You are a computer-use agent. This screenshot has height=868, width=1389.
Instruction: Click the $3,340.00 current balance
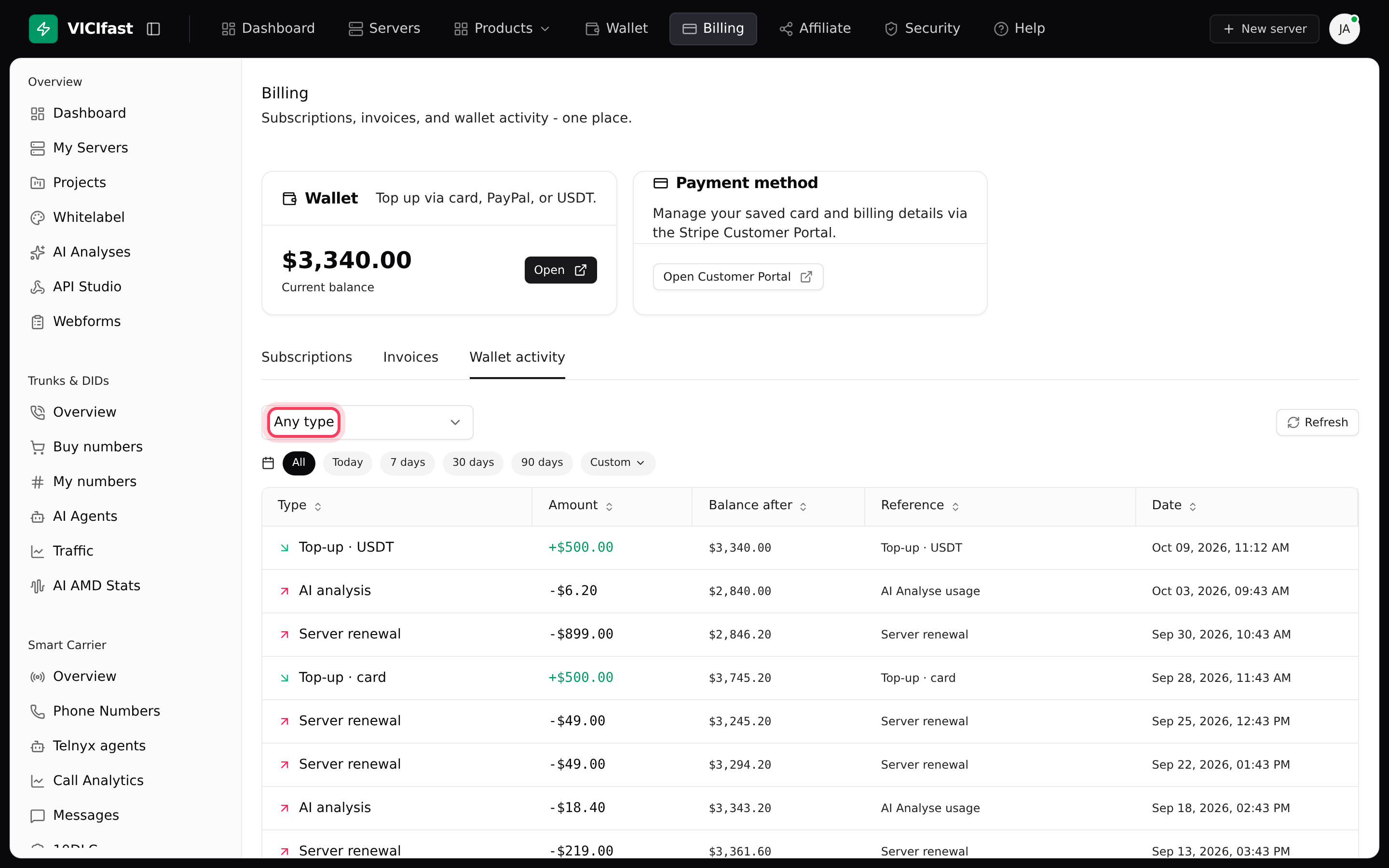tap(347, 260)
